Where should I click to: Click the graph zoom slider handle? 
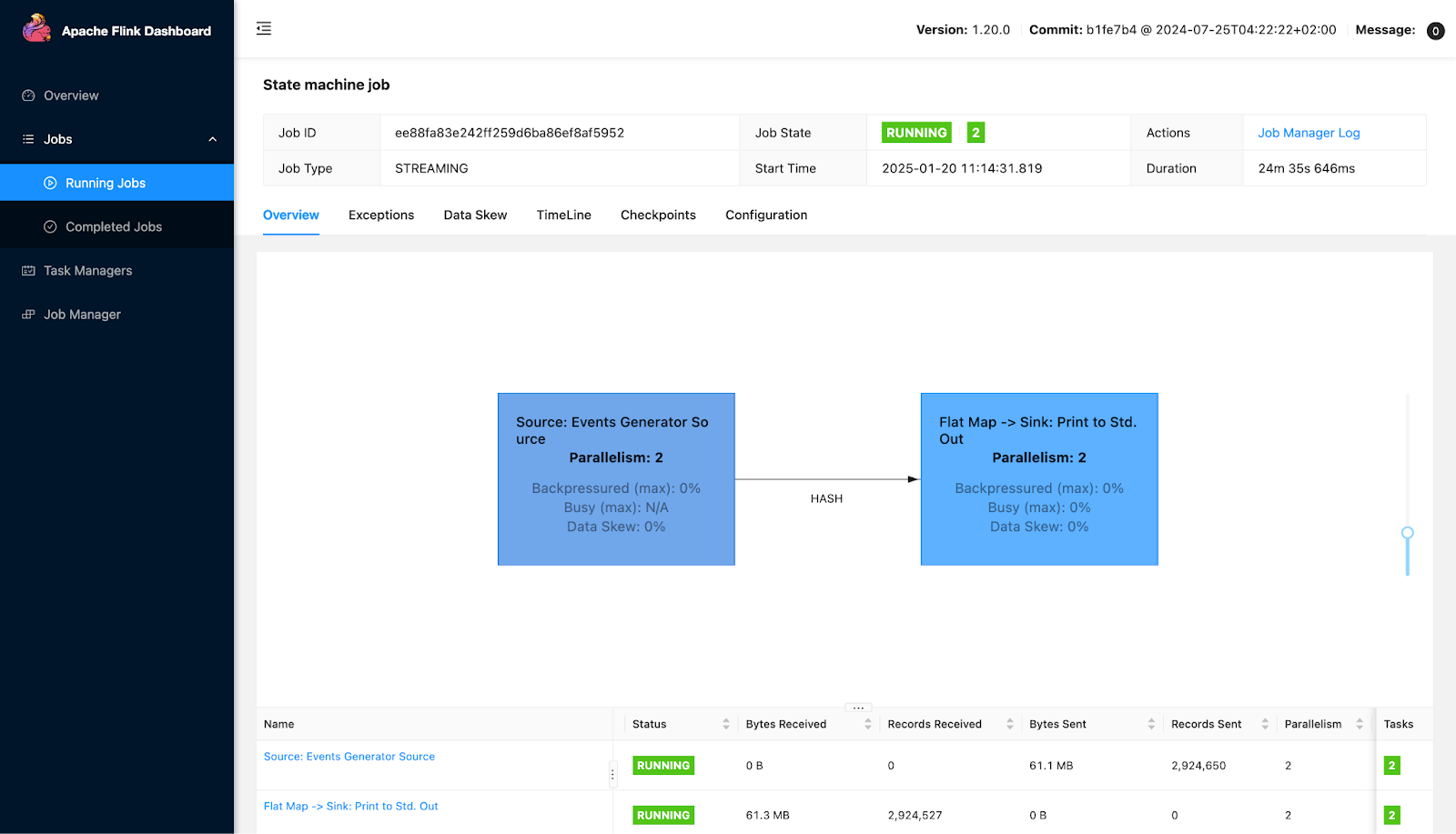[x=1407, y=533]
